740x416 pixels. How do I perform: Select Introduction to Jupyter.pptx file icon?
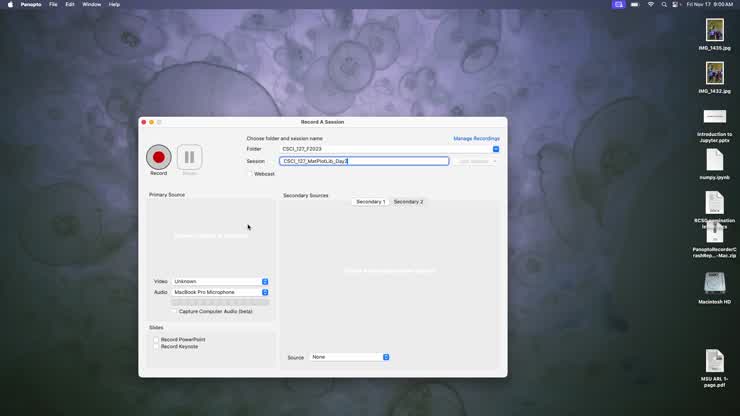[714, 117]
